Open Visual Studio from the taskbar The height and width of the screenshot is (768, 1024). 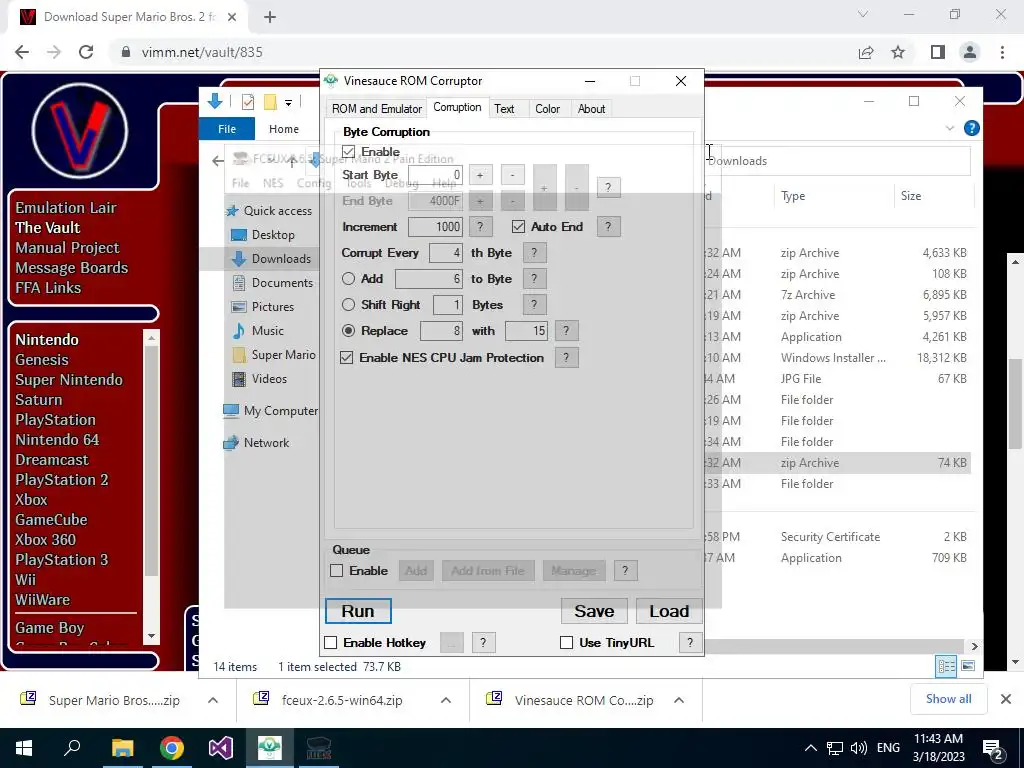pos(221,748)
